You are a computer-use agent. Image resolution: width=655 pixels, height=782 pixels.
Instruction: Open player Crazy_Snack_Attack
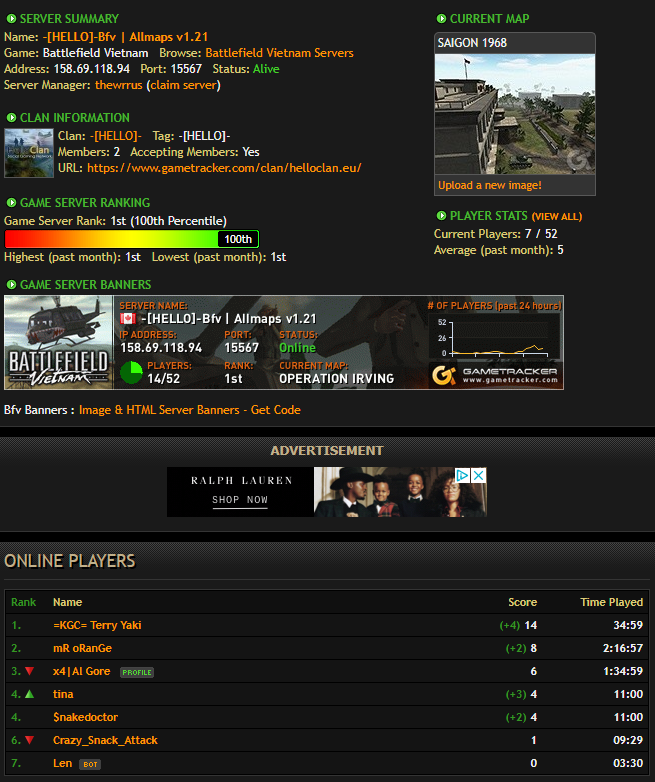(105, 740)
